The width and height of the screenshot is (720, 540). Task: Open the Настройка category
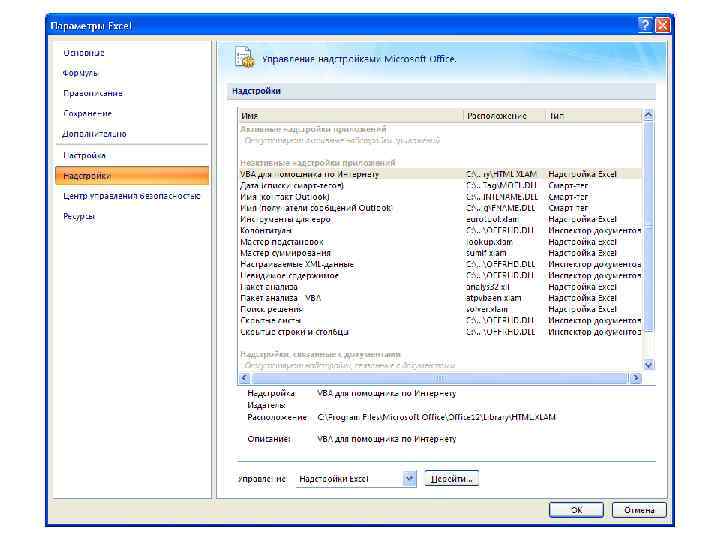click(x=84, y=156)
